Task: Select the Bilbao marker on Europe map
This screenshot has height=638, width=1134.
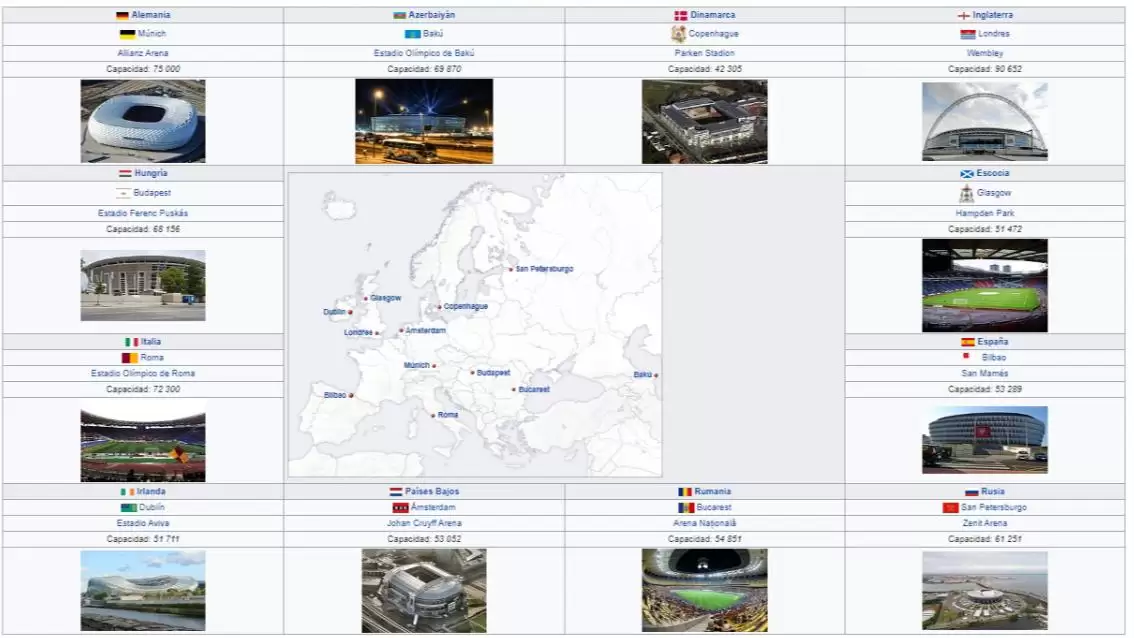Action: click(x=351, y=396)
